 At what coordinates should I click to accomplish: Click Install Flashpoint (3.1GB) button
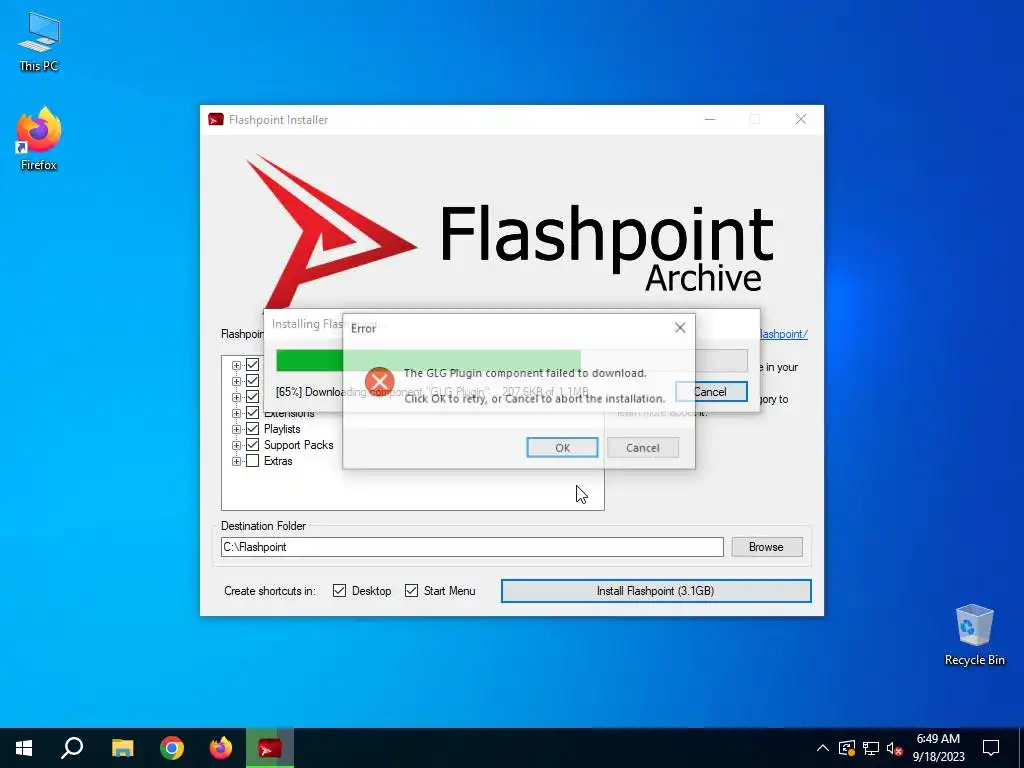pos(656,591)
